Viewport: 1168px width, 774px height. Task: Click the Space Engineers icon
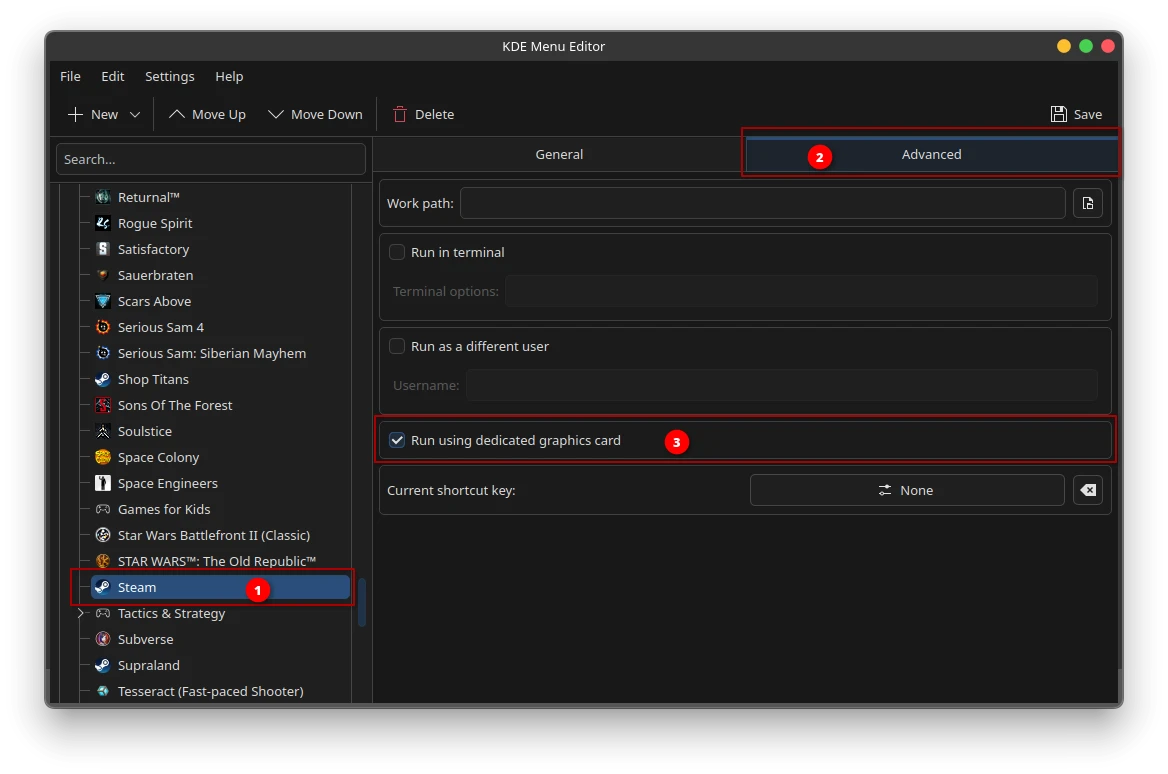tap(103, 483)
